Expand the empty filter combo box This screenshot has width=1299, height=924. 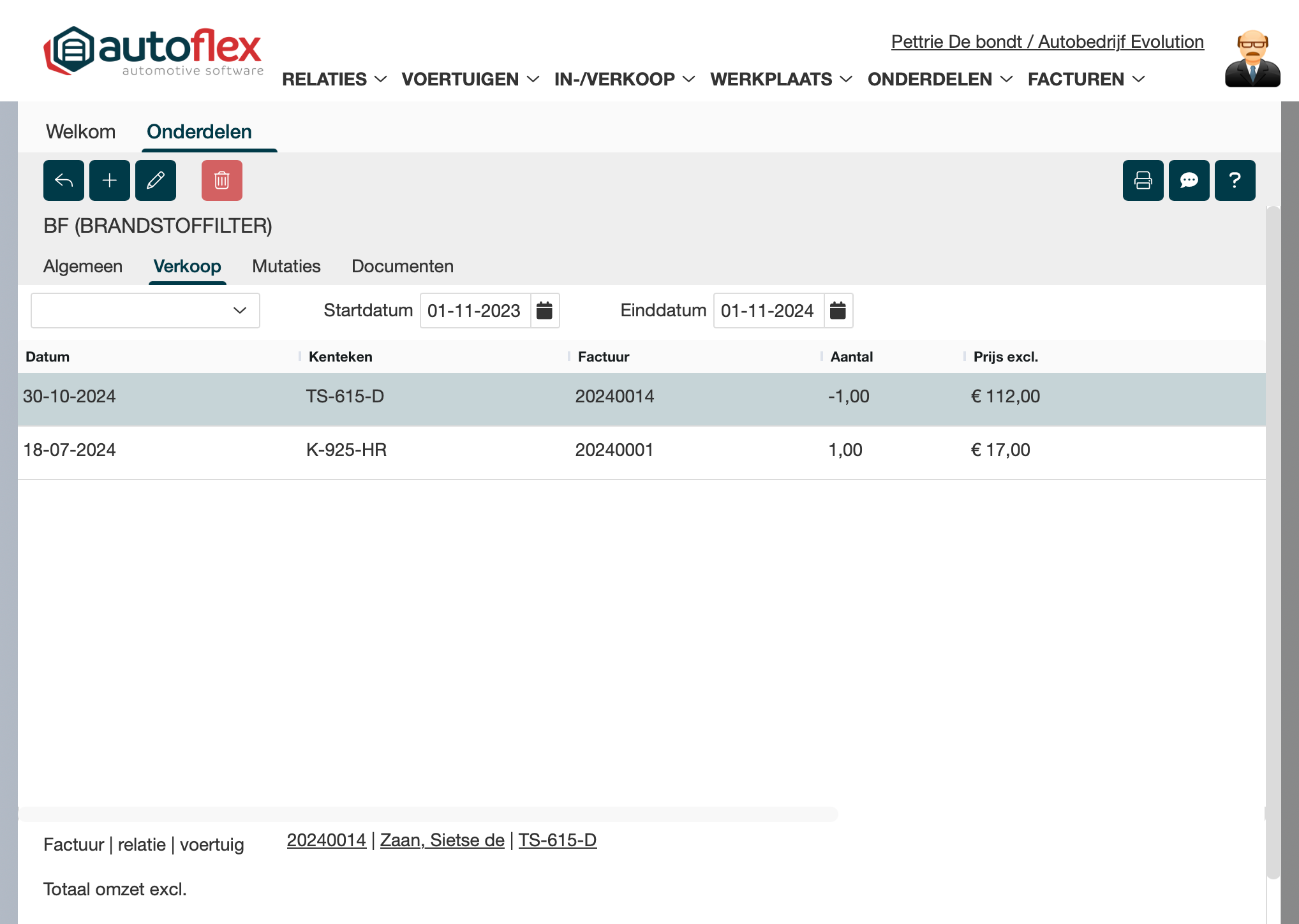145,311
